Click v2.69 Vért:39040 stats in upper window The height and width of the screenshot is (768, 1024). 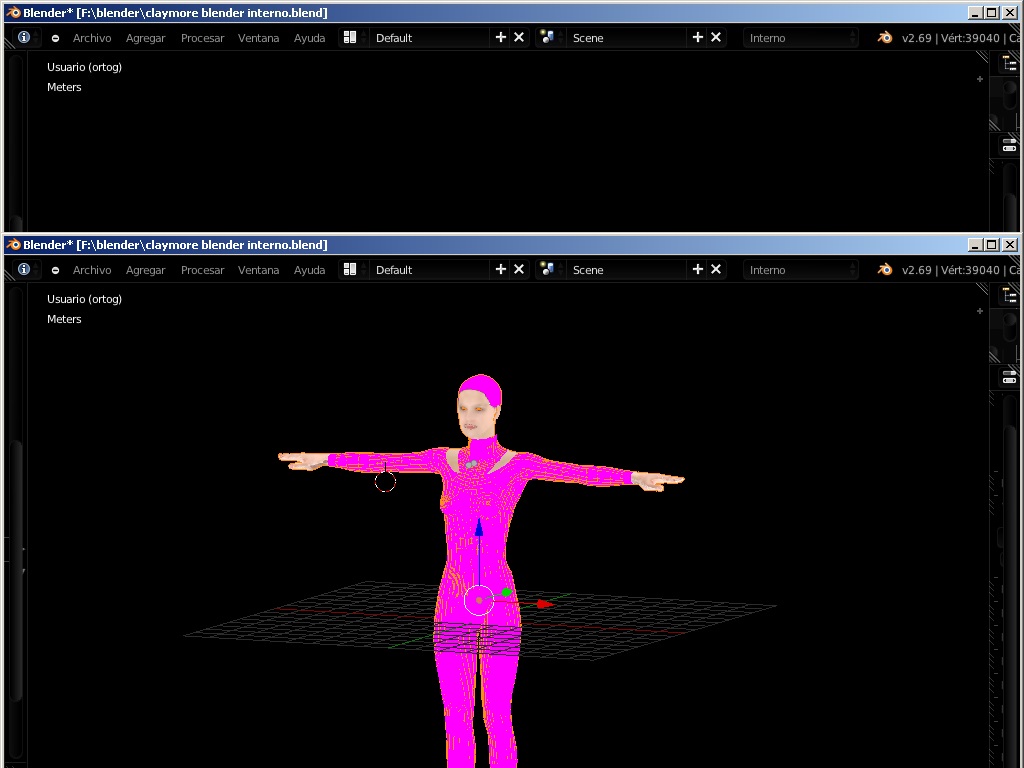tap(961, 38)
